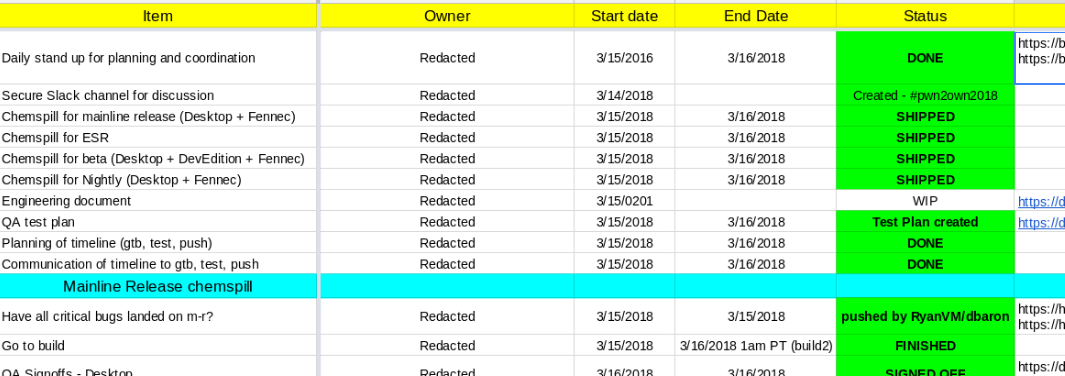Image resolution: width=1065 pixels, height=376 pixels.
Task: Click the 3/15/0201 start date cell
Action: click(x=624, y=201)
